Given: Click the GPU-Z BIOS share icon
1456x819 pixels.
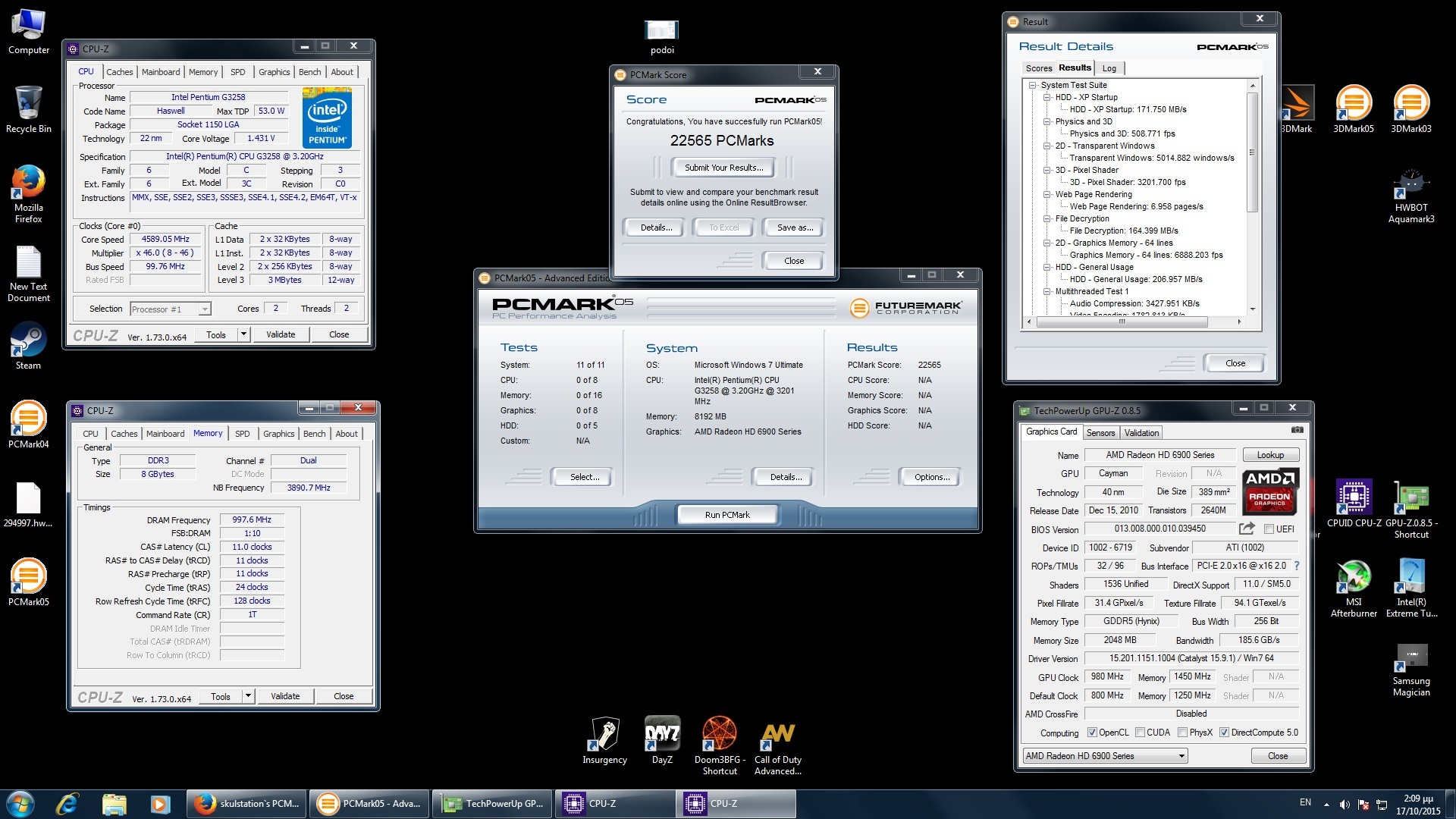Looking at the screenshot, I should point(1247,529).
